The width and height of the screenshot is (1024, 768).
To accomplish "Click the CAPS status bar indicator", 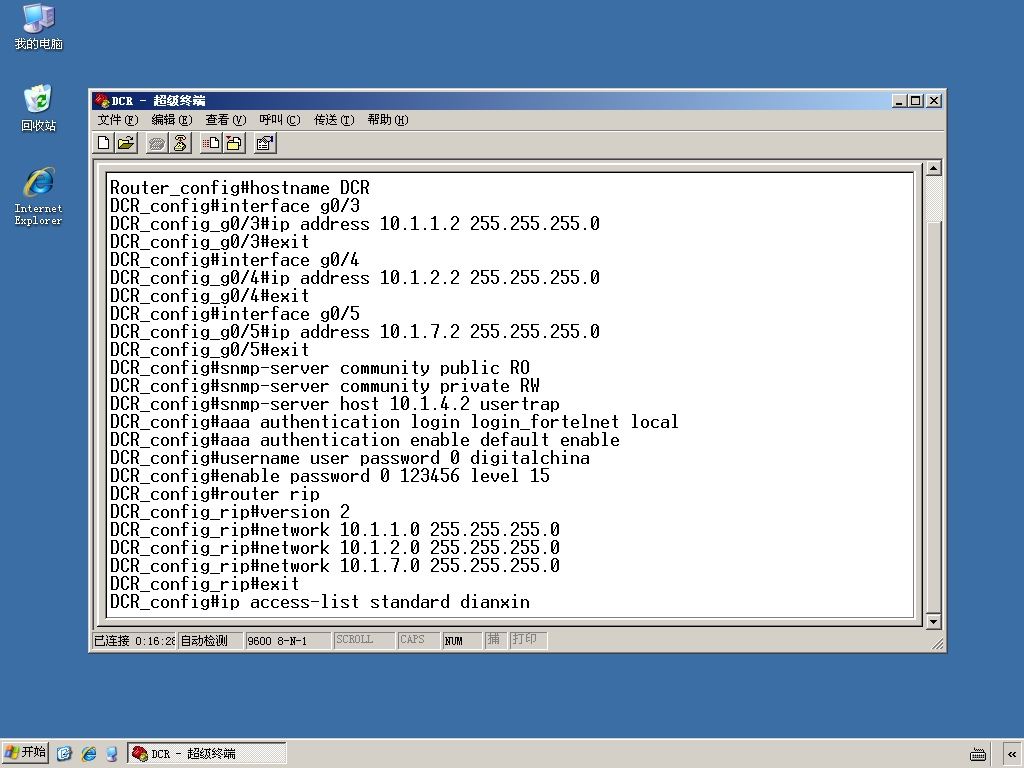I will (x=418, y=640).
